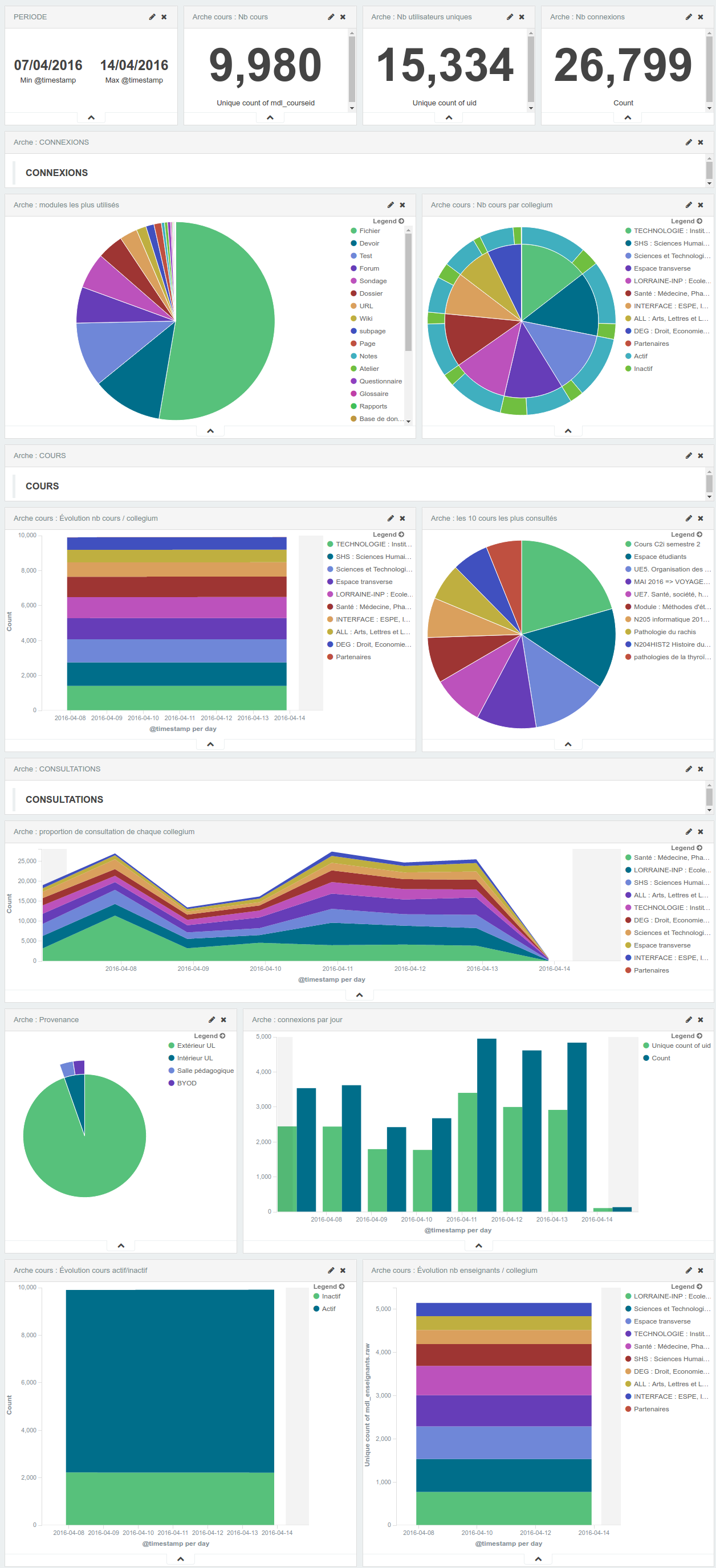Edit the PERIODE panel with pencil icon
The height and width of the screenshot is (1568, 716).
(x=152, y=17)
